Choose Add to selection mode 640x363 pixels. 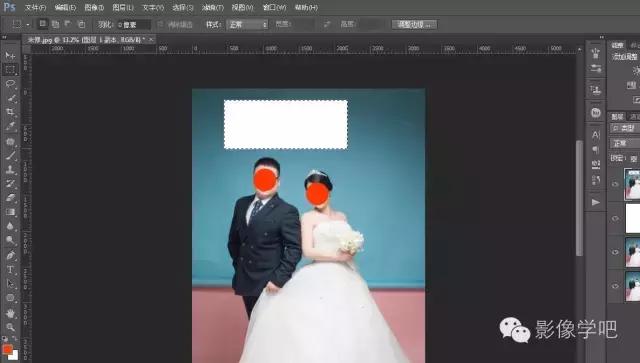click(55, 24)
